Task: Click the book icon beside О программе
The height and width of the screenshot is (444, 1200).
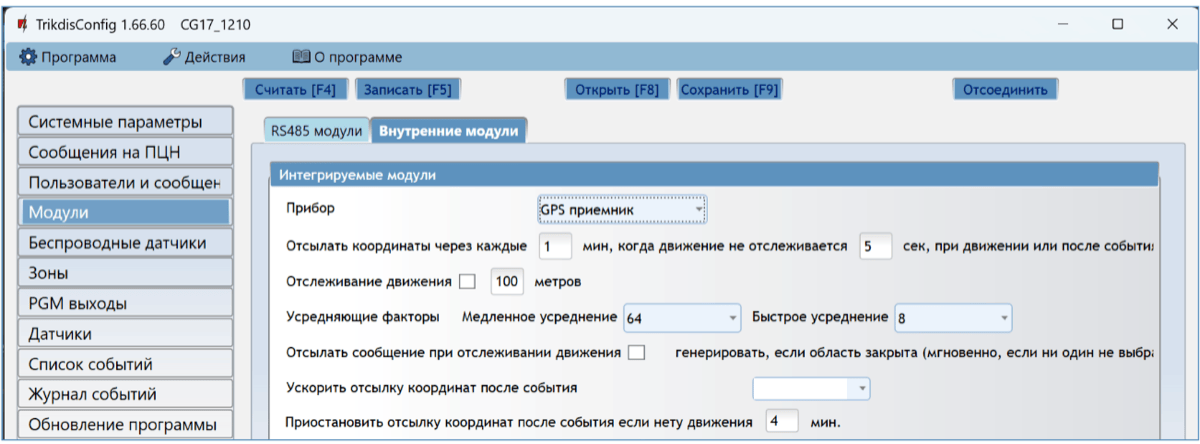Action: pyautogui.click(x=300, y=57)
